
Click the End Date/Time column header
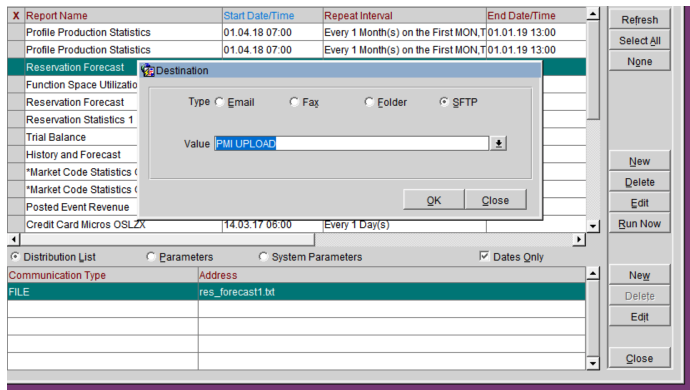(536, 15)
